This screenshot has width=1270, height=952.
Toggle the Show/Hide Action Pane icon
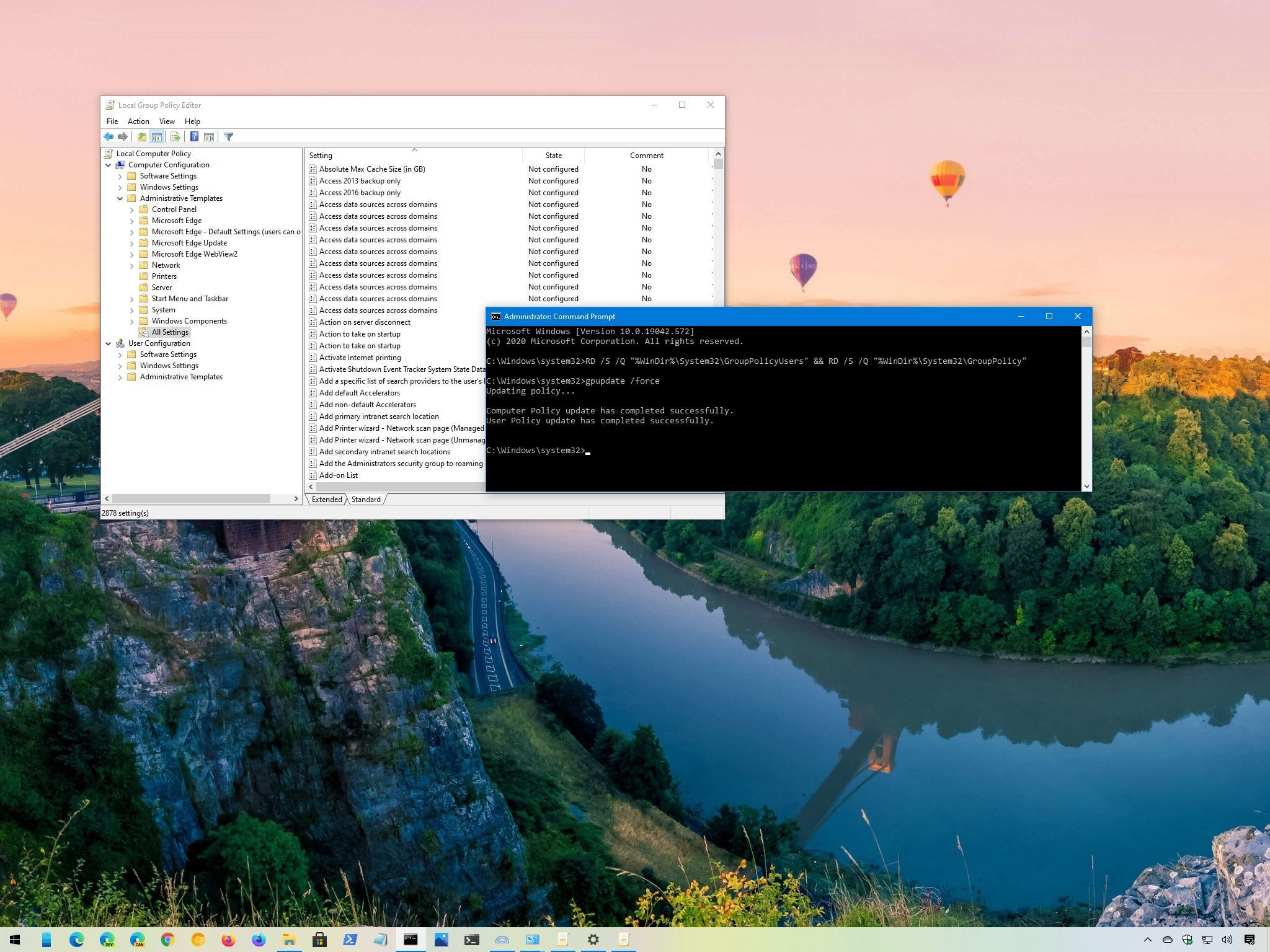click(x=209, y=137)
